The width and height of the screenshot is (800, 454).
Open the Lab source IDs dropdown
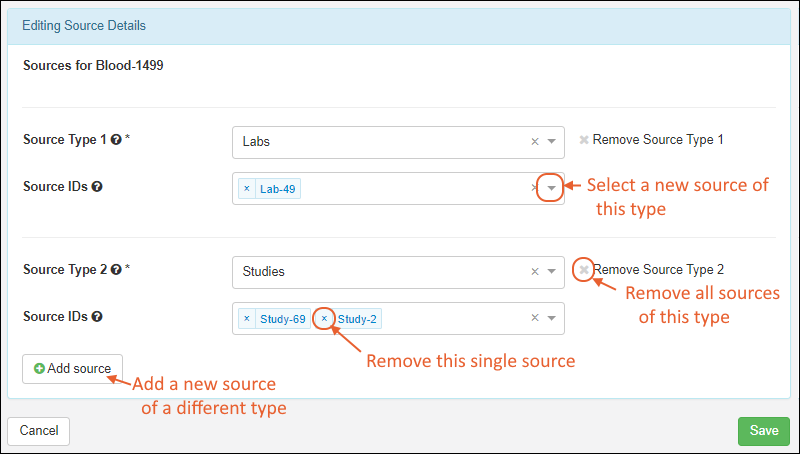(x=551, y=188)
